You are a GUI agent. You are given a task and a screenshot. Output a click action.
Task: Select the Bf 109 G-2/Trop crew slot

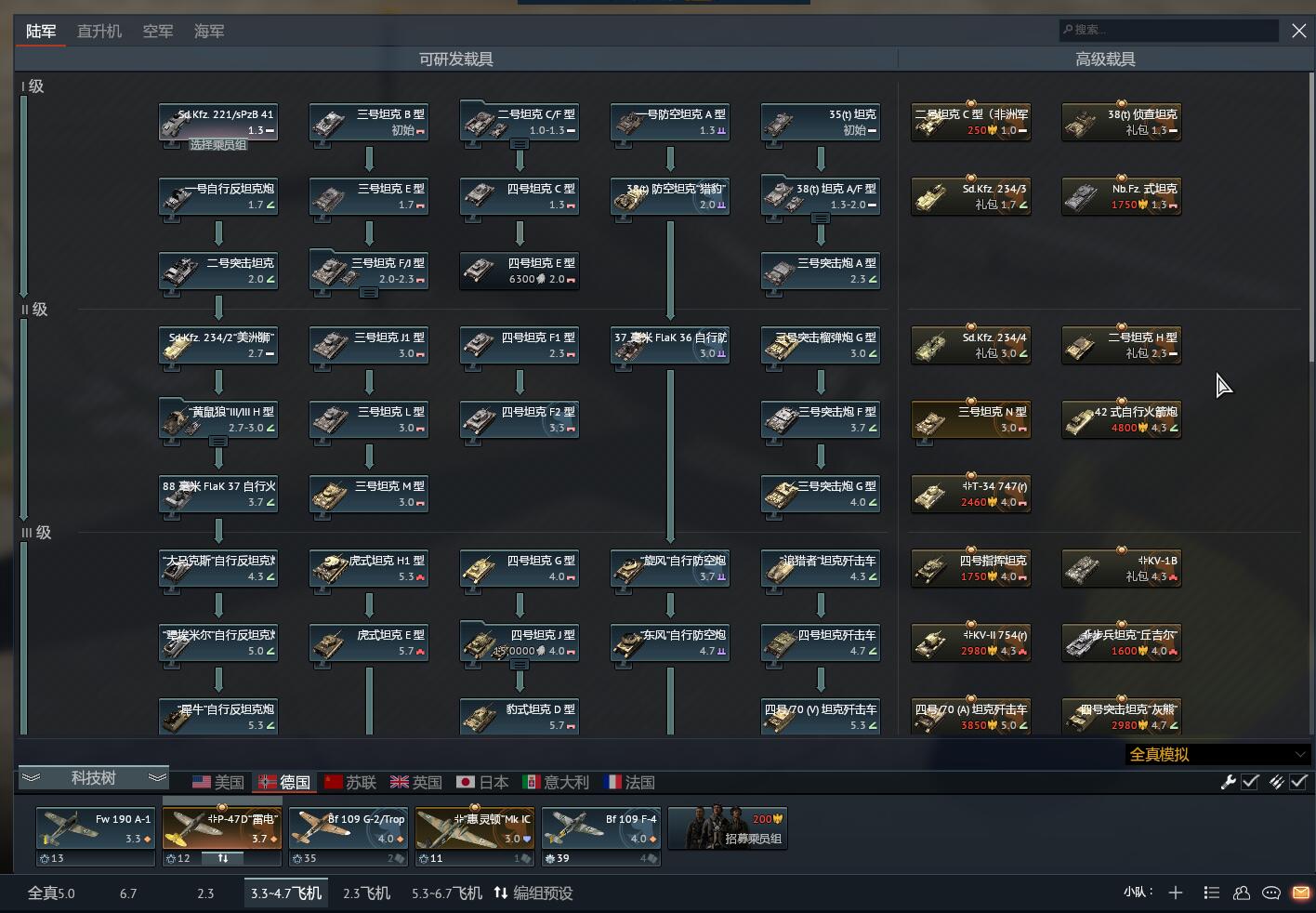pyautogui.click(x=349, y=836)
